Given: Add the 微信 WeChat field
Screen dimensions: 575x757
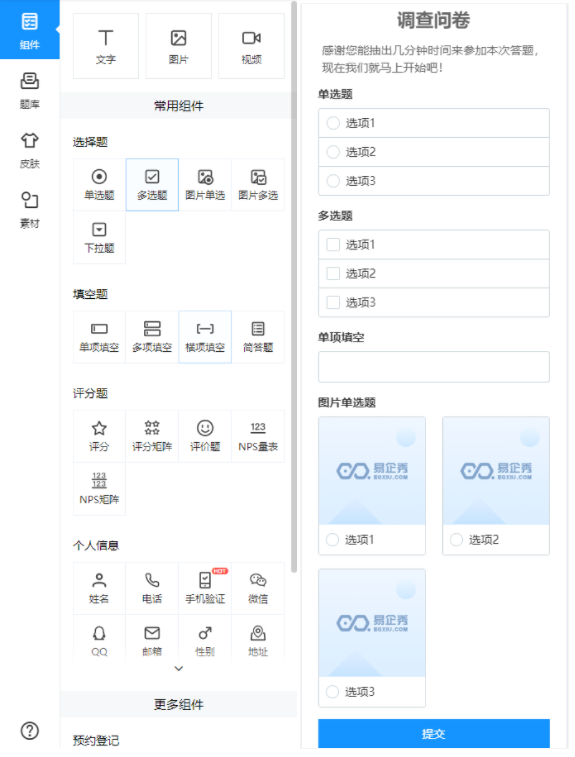Looking at the screenshot, I should pos(258,589).
